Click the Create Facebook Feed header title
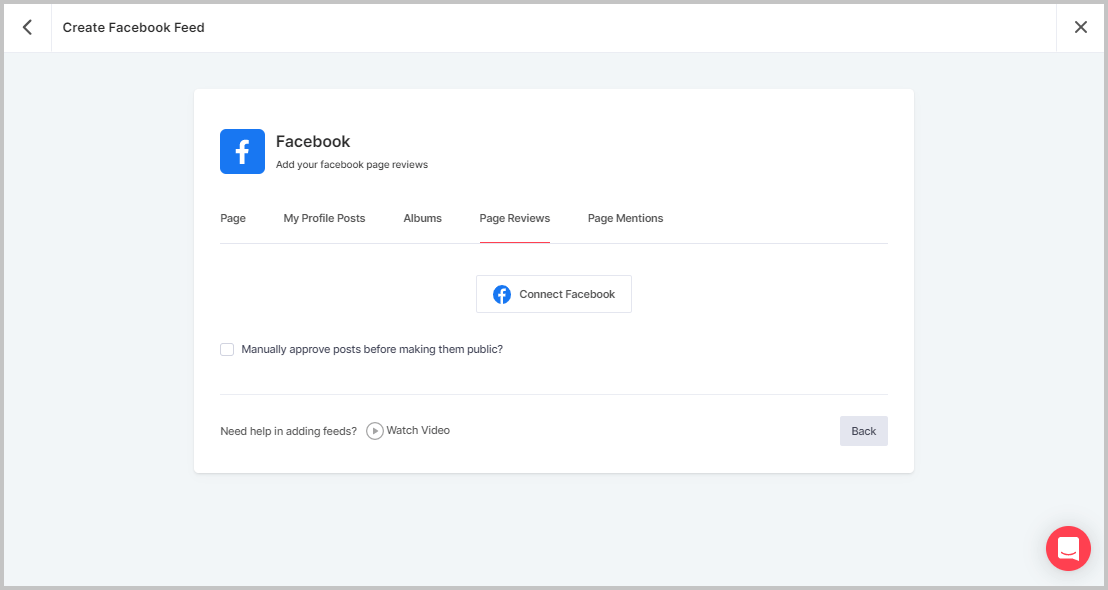Viewport: 1108px width, 590px height. [133, 27]
